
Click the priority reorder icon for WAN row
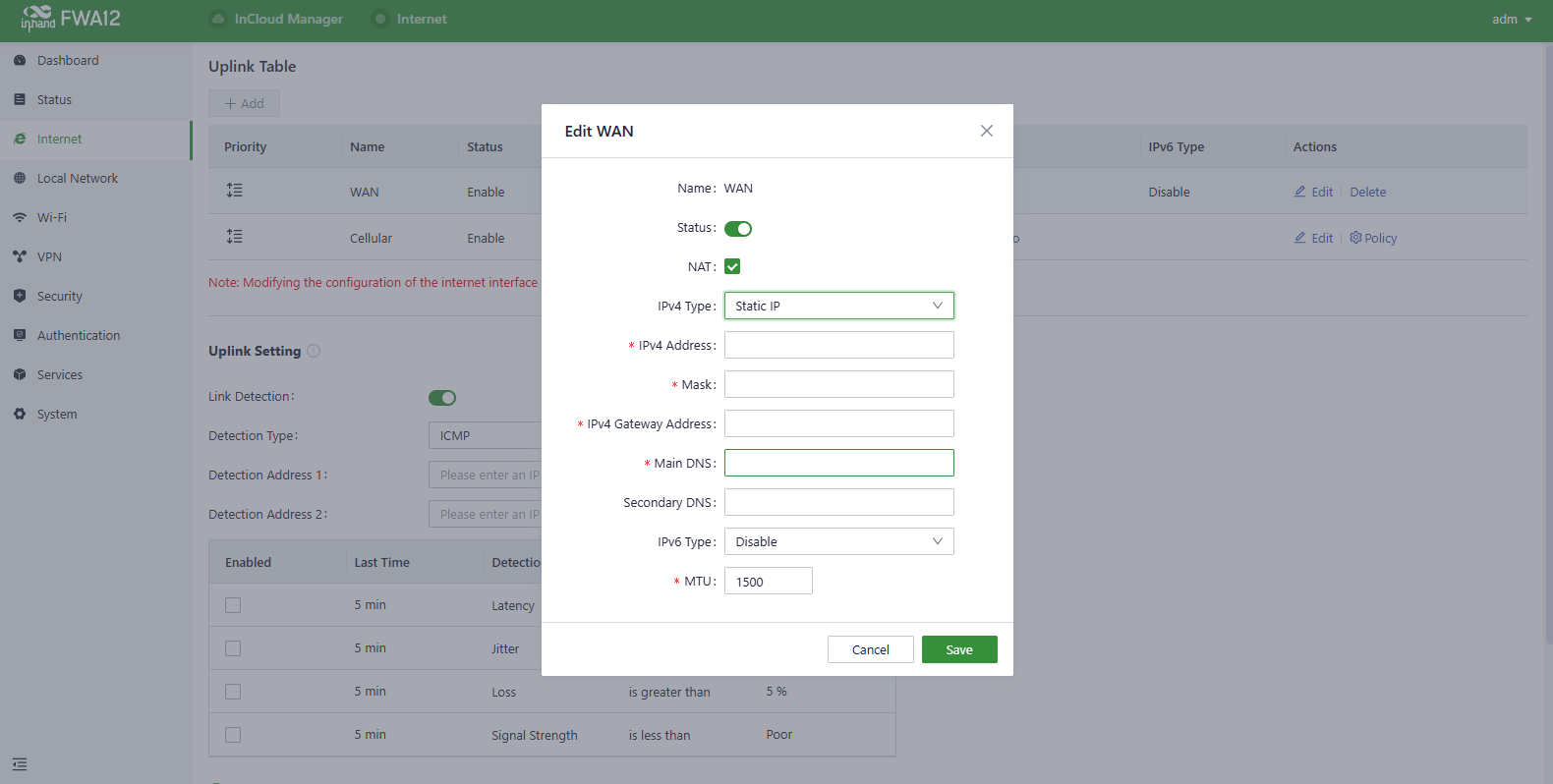click(x=234, y=191)
